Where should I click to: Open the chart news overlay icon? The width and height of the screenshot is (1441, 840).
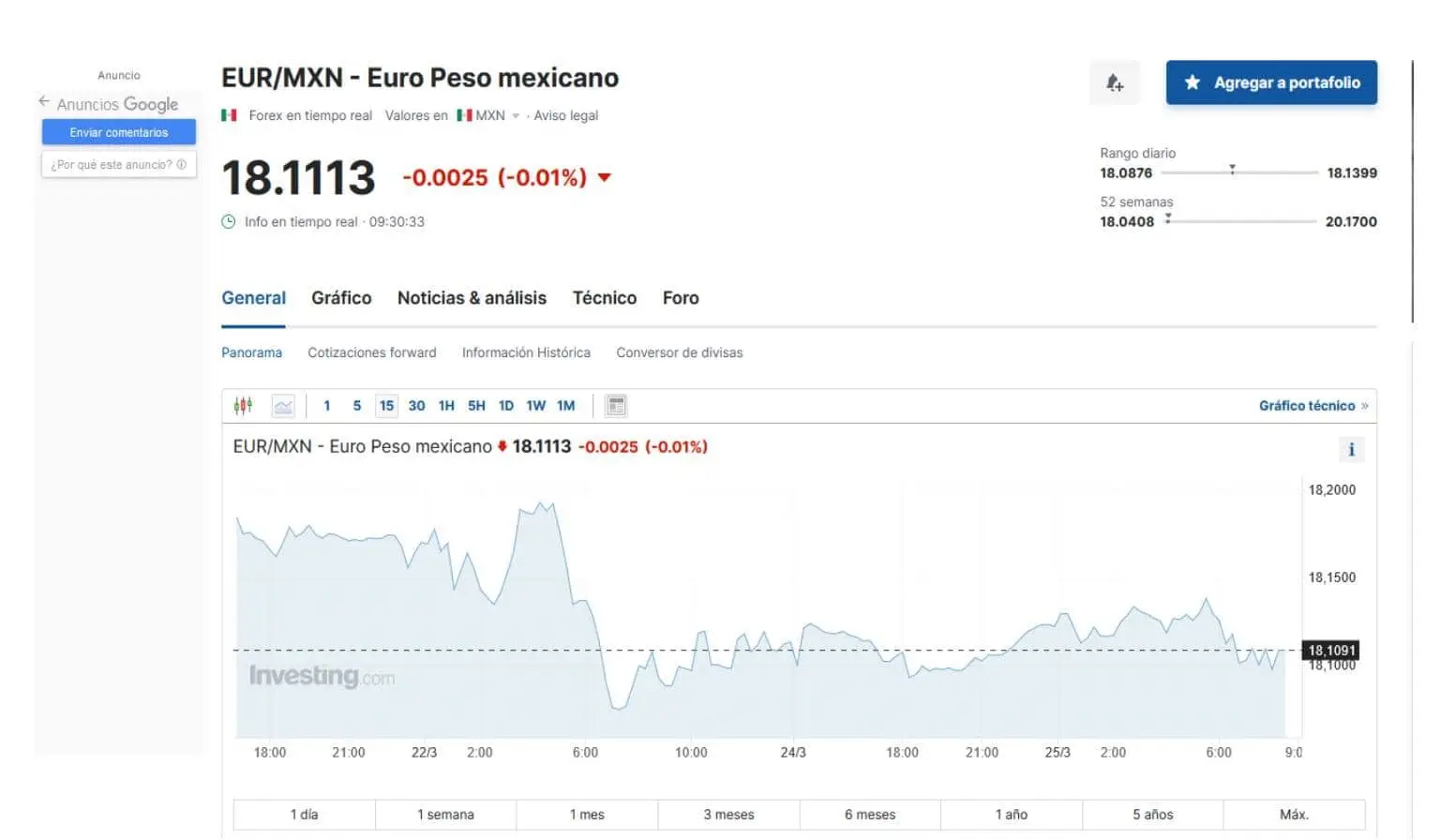click(616, 406)
